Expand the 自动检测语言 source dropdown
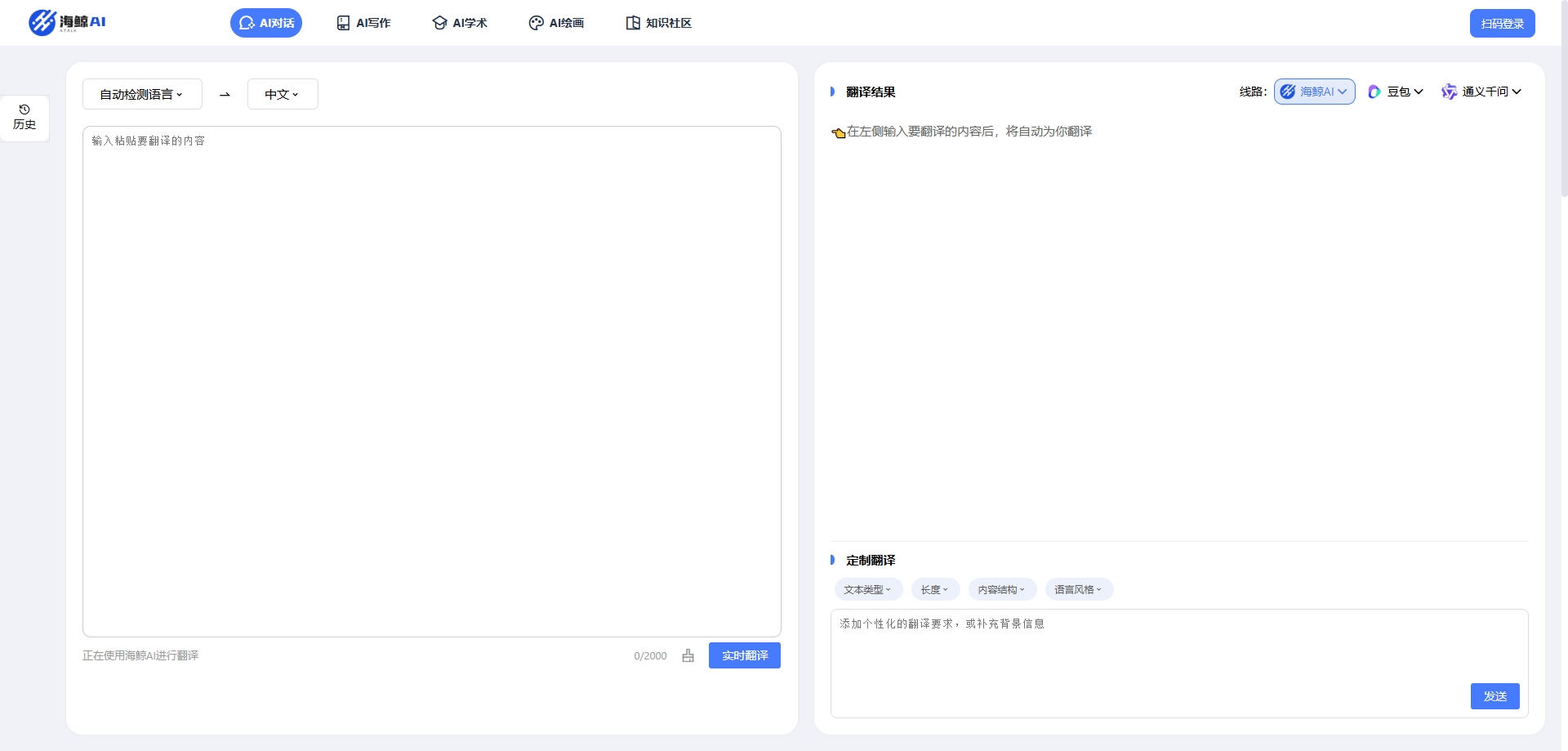1568x751 pixels. pyautogui.click(x=142, y=94)
